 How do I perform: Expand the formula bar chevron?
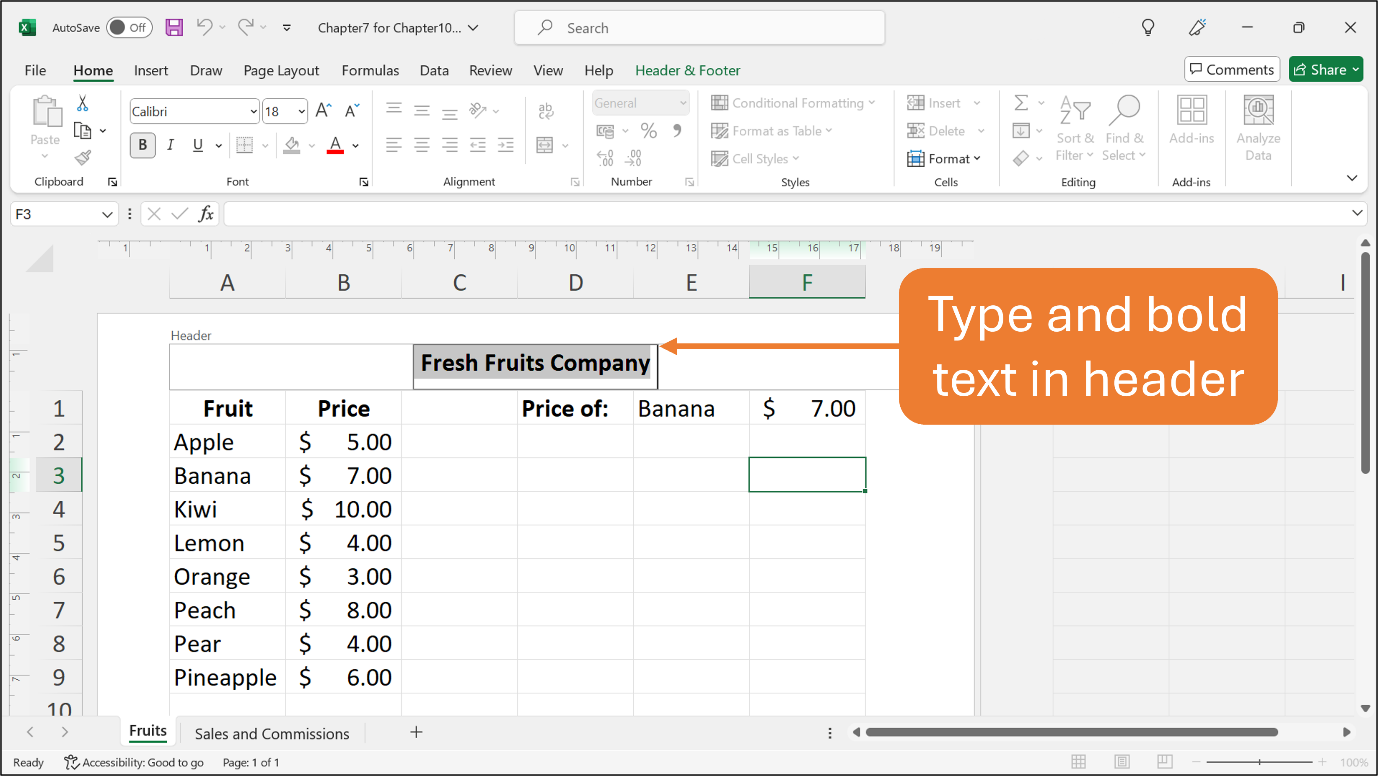1357,213
